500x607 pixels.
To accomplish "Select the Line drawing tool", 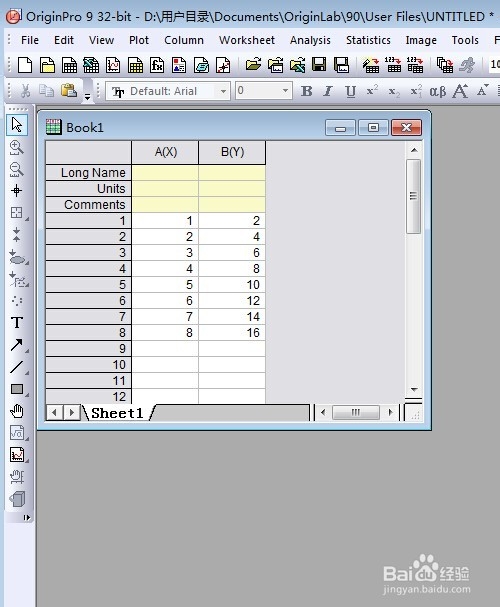I will pos(17,367).
